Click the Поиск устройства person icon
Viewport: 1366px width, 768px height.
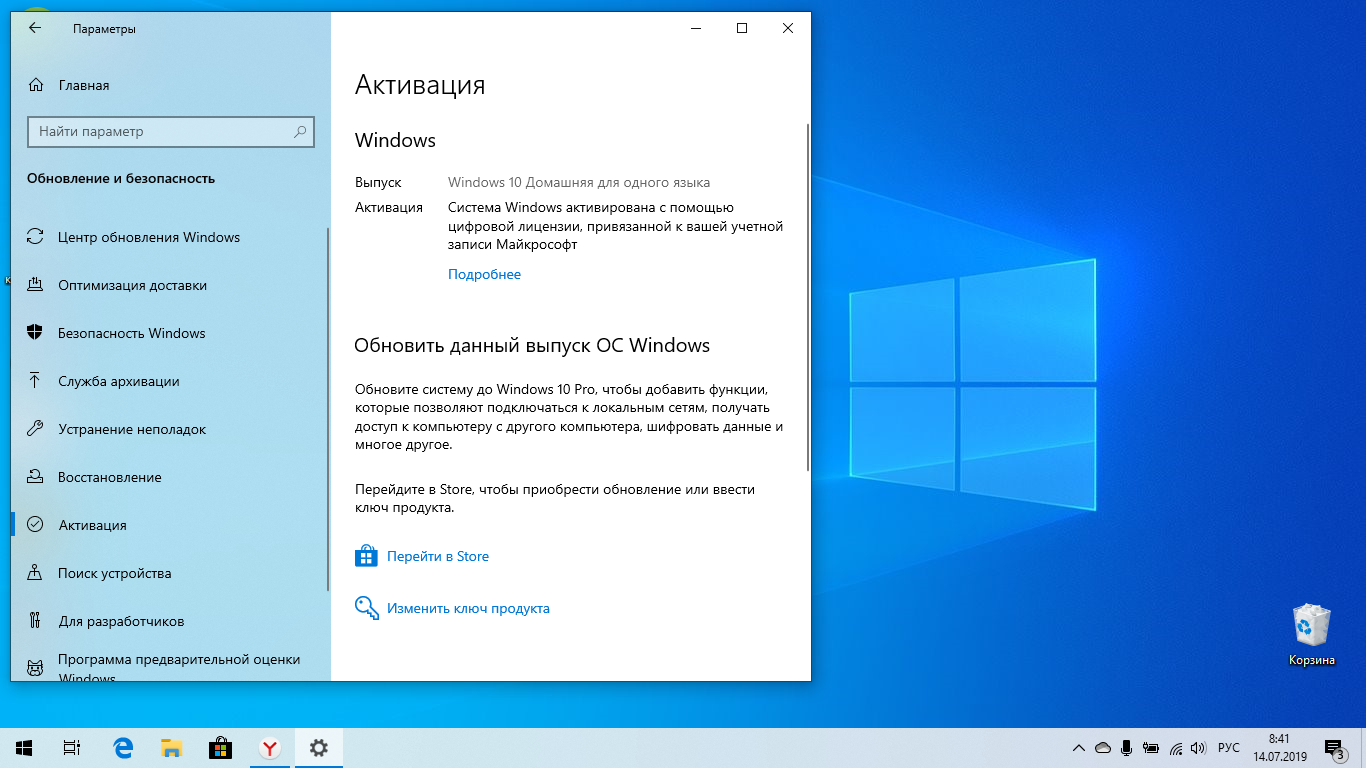pos(35,573)
